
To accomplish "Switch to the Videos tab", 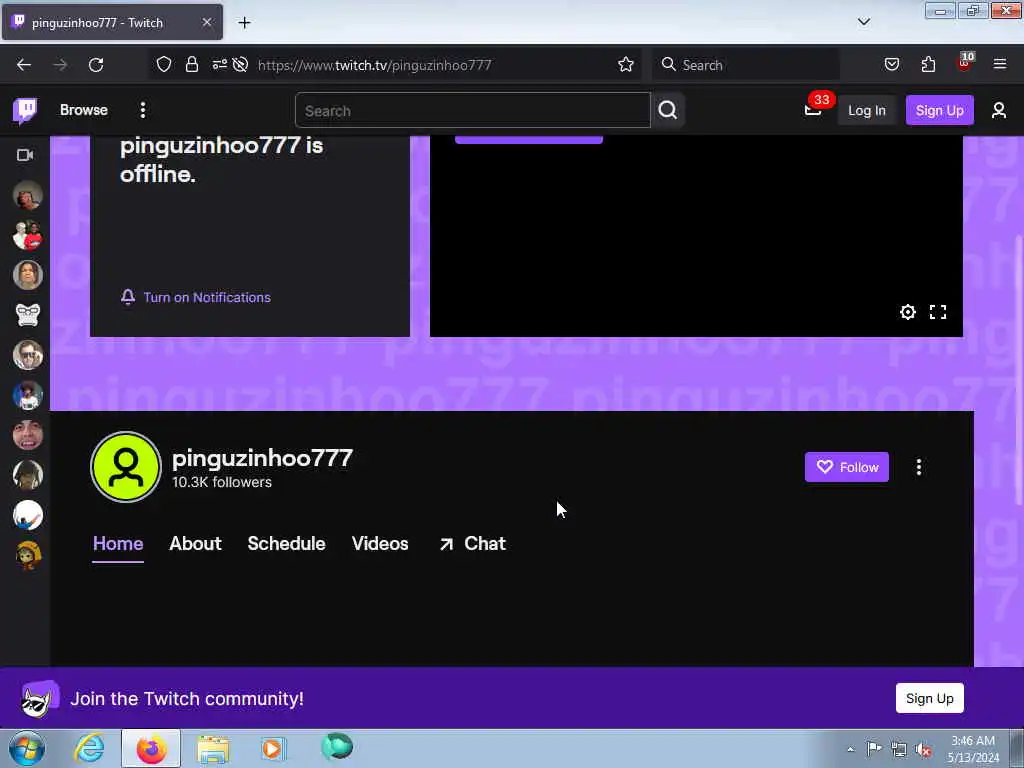I will (380, 544).
